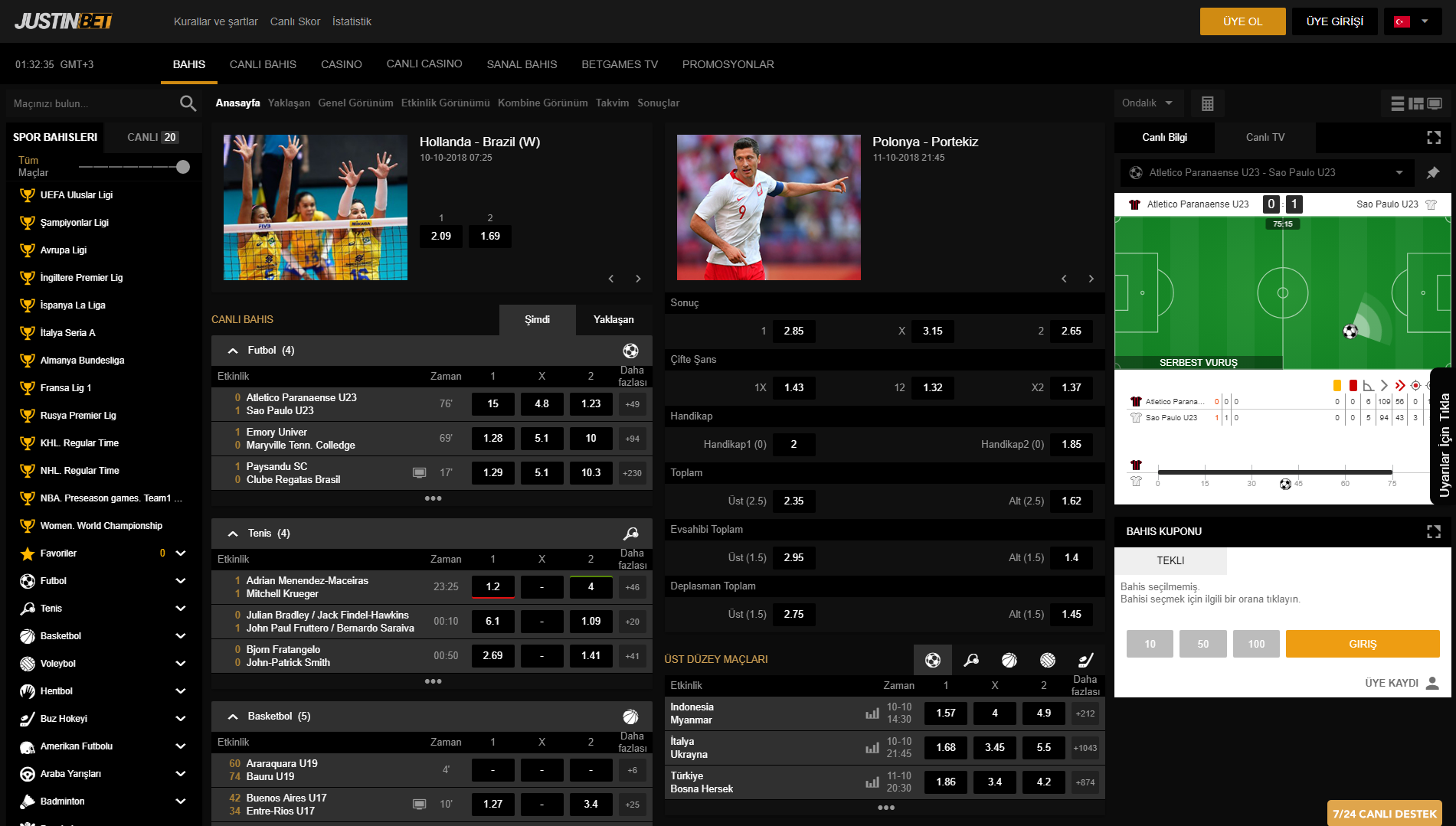1456x826 pixels.
Task: Collapse the Futbol live section
Action: 233,351
